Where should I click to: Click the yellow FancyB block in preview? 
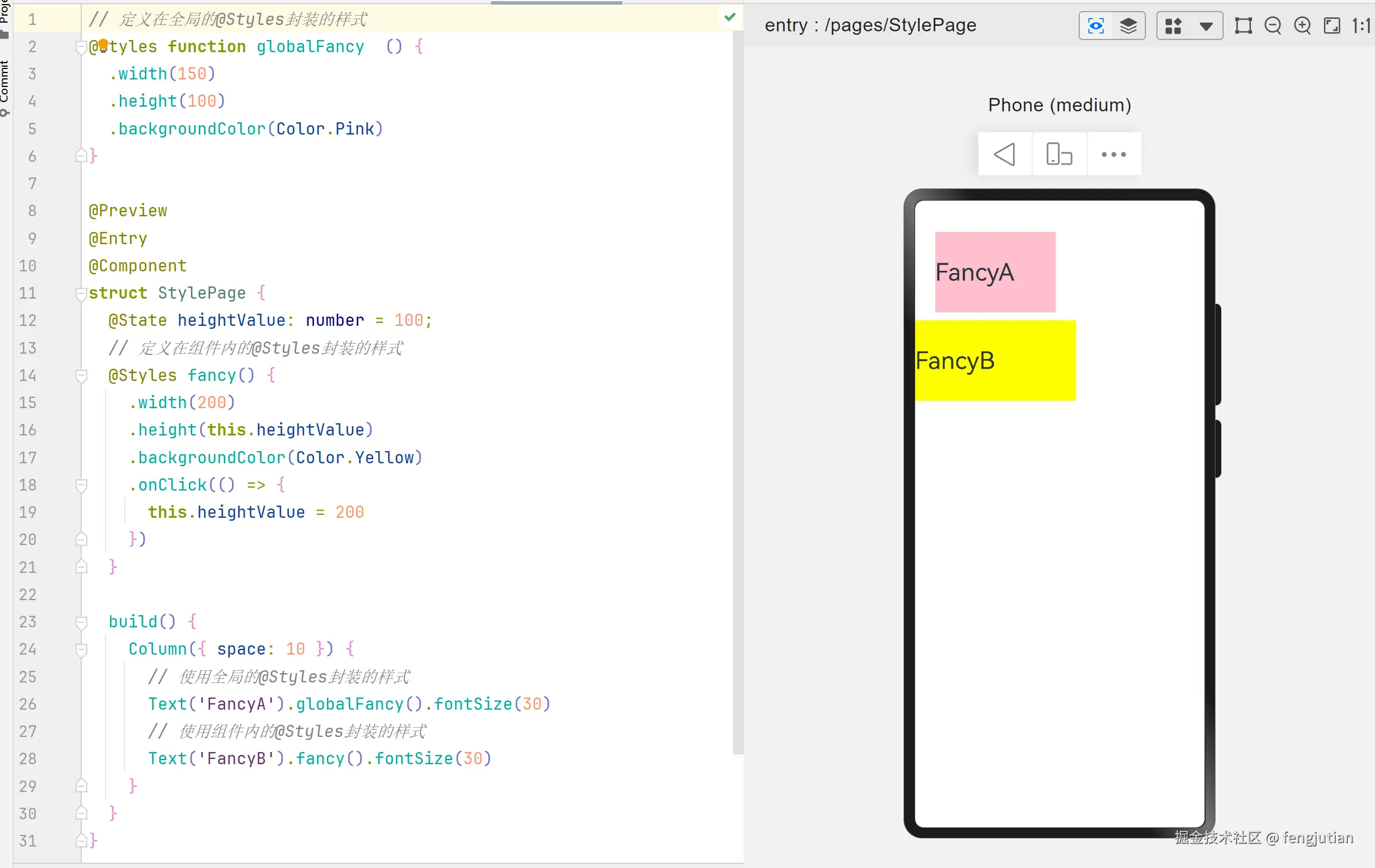point(995,361)
